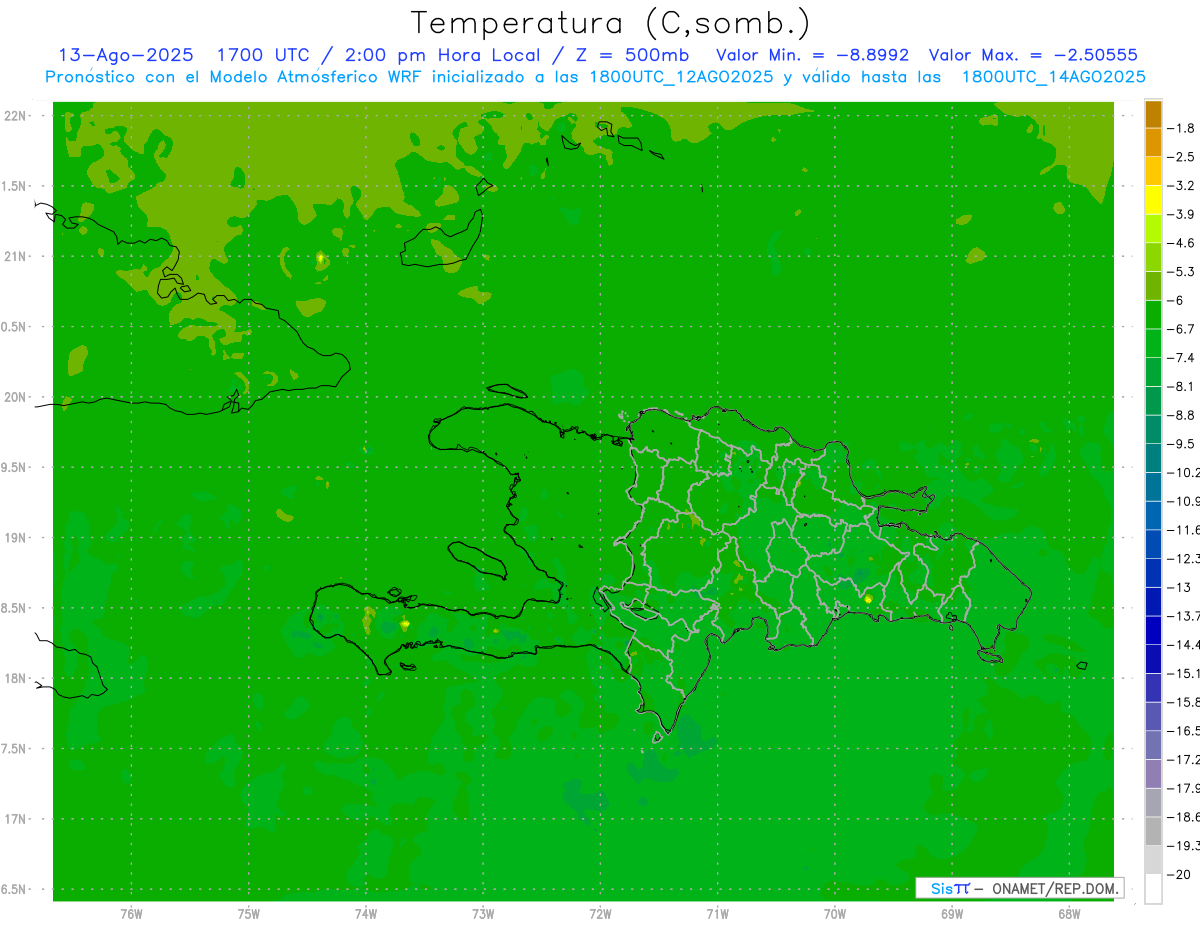Click the 'ONAMET/REP.DOM.' credit label

1054,888
